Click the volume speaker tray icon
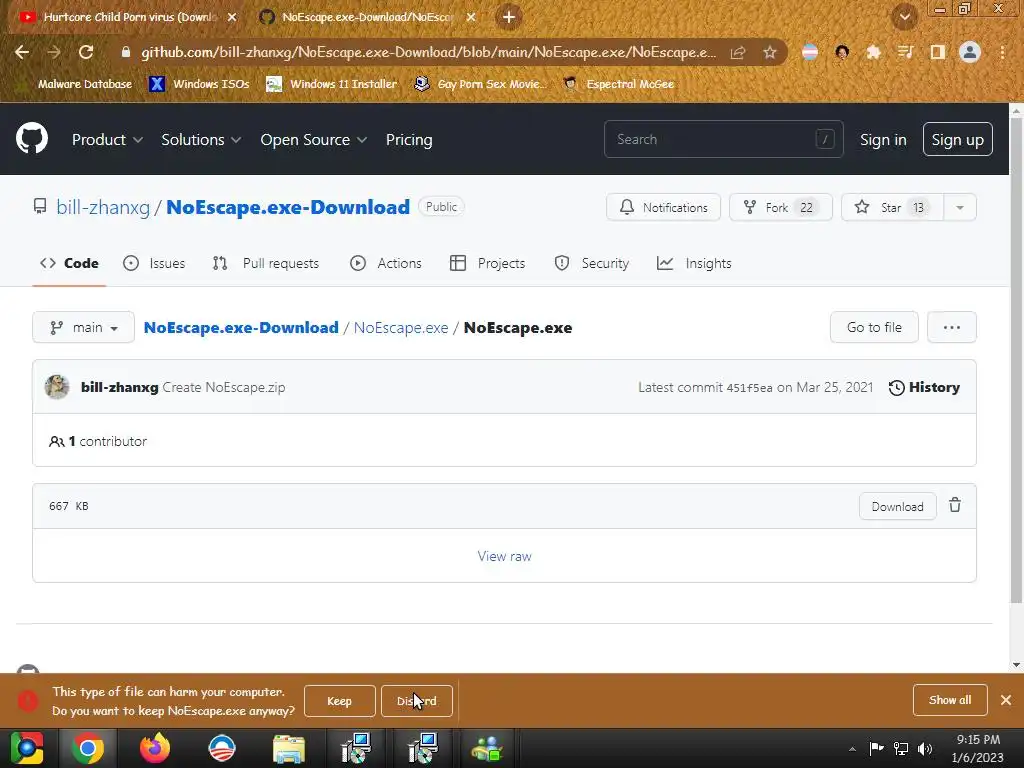 click(x=925, y=748)
